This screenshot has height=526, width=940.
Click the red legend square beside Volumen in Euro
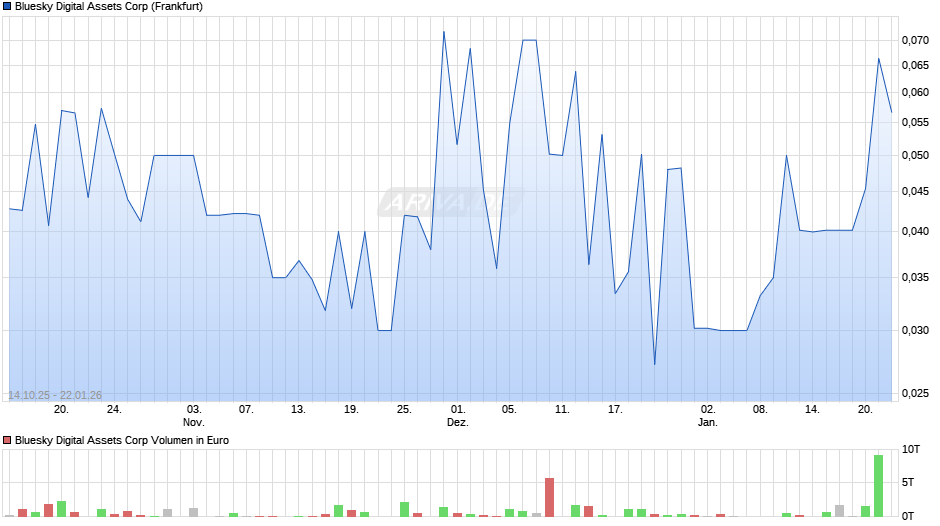coord(7,440)
